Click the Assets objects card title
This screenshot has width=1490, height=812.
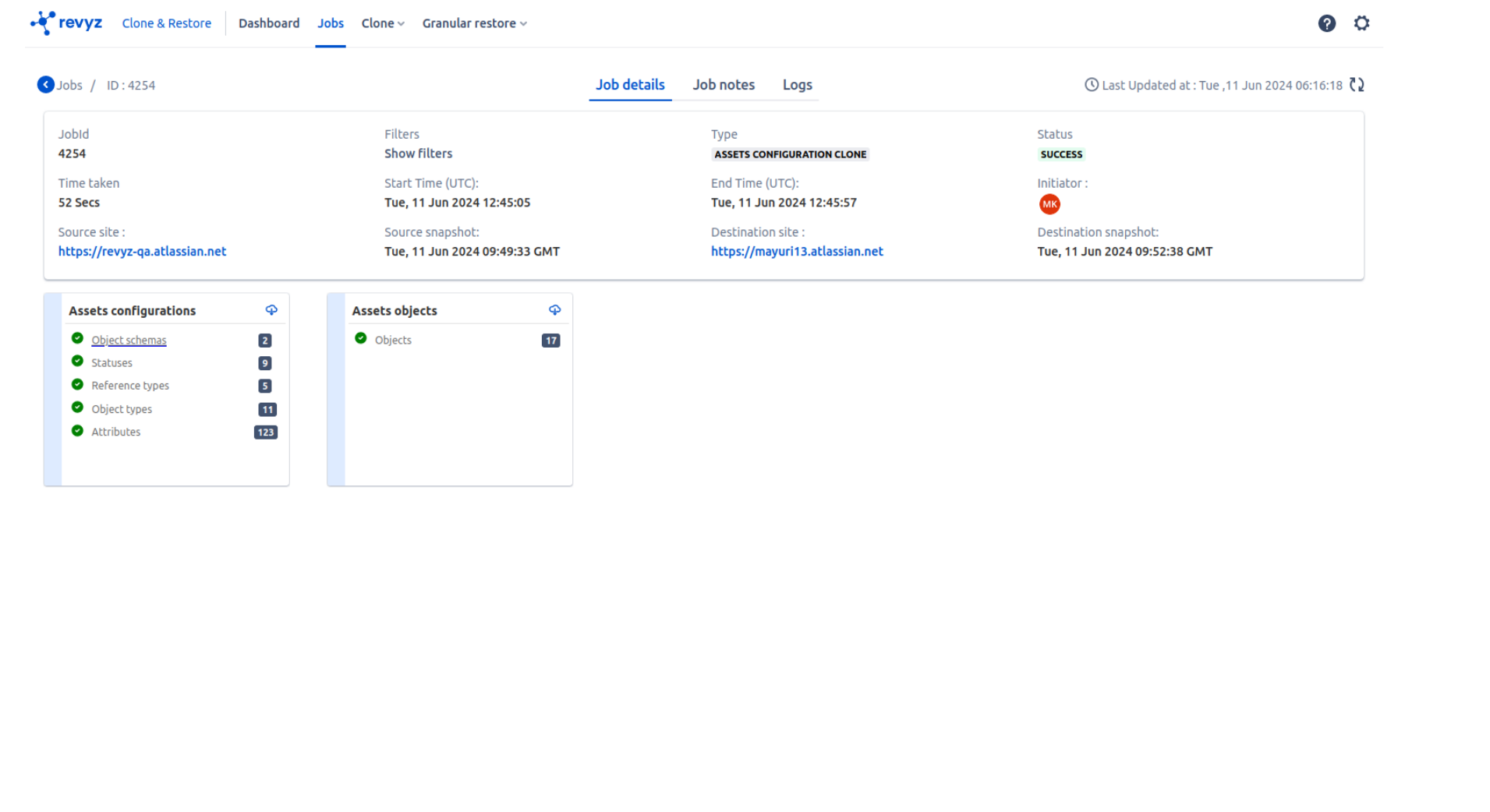tap(395, 311)
